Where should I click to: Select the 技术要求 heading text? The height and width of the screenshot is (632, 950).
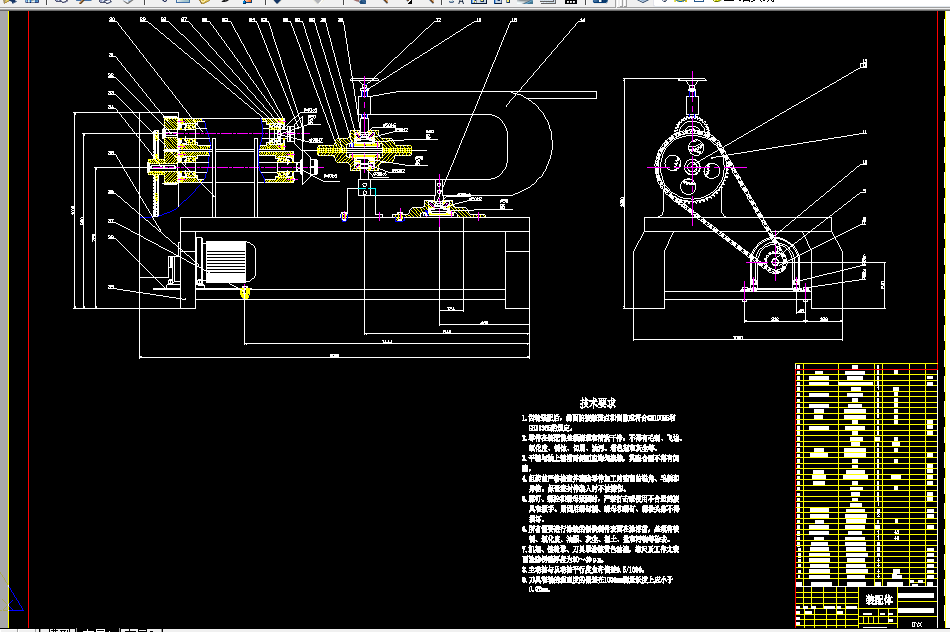[597, 403]
